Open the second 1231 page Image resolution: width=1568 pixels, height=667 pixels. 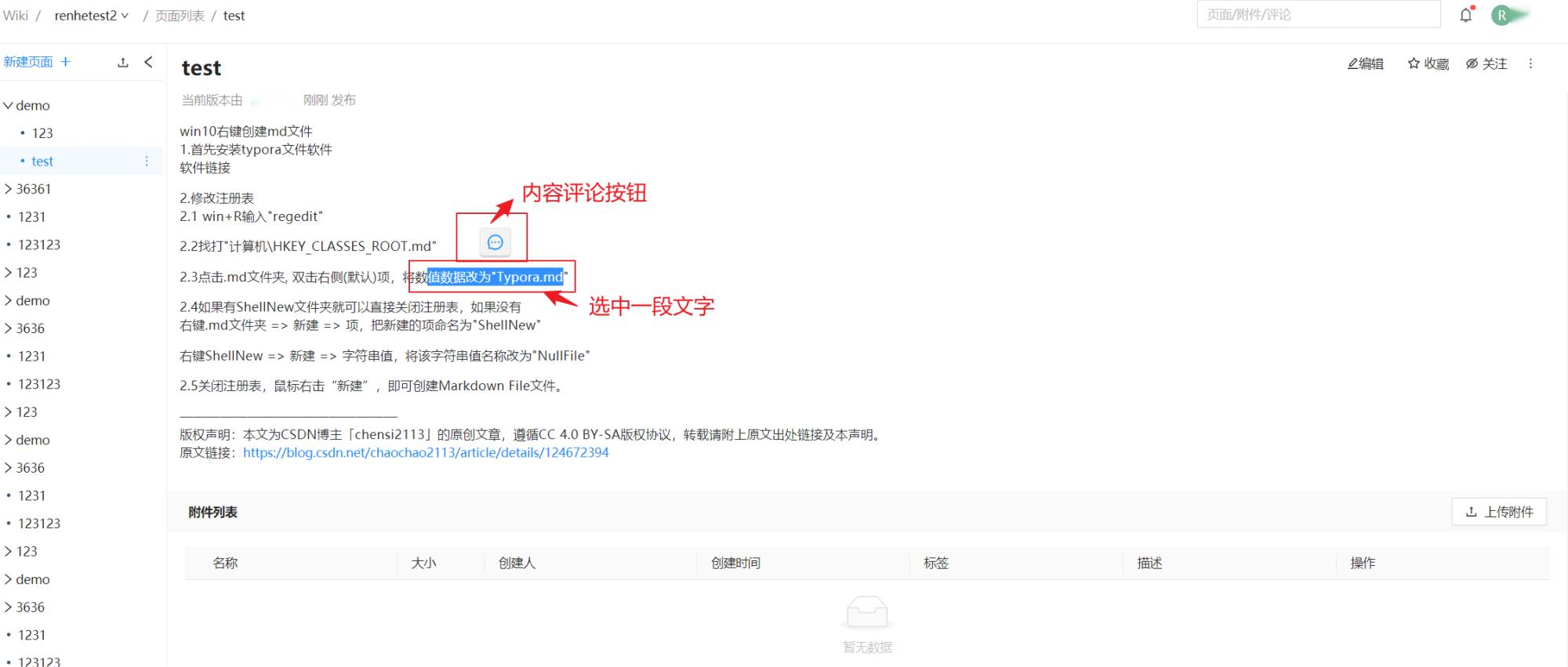[31, 356]
